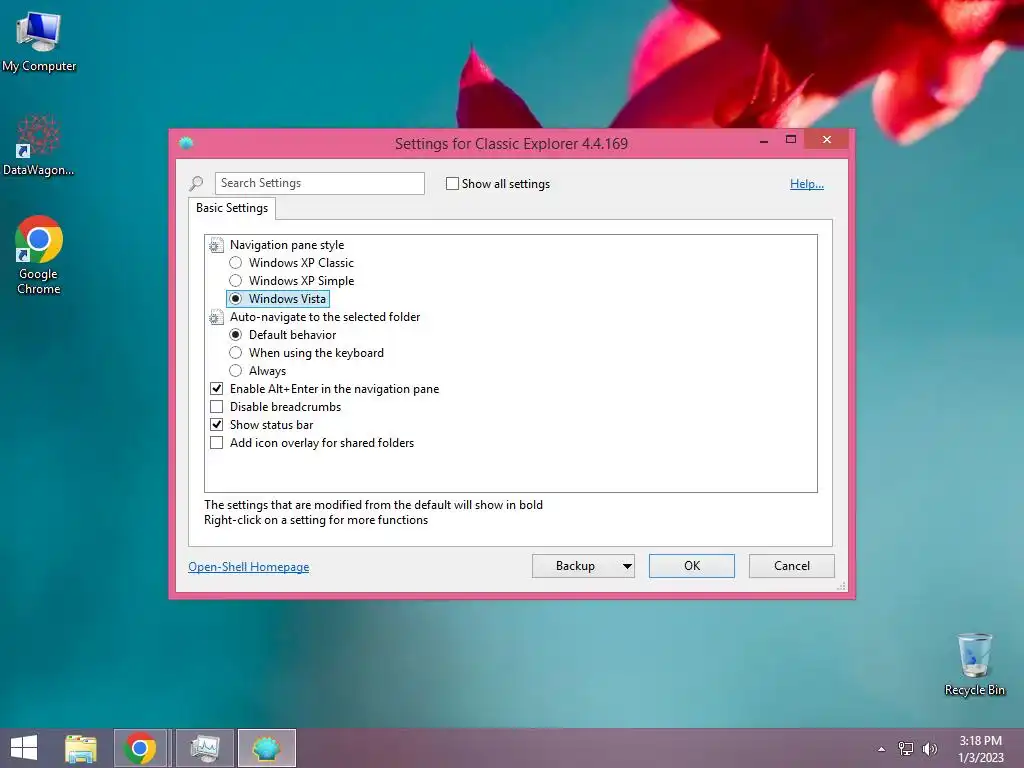Minimize the Classic Explorer settings window

pyautogui.click(x=763, y=140)
